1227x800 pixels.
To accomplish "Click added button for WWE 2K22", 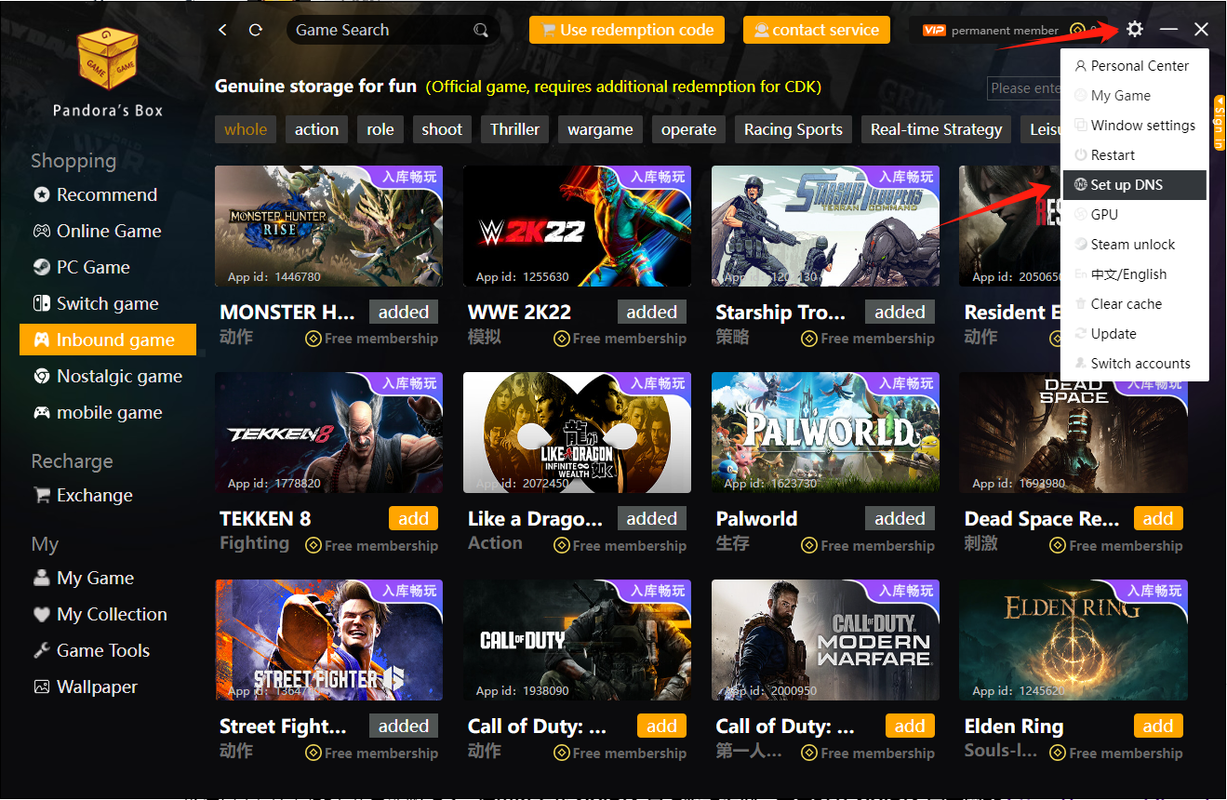I will [652, 312].
